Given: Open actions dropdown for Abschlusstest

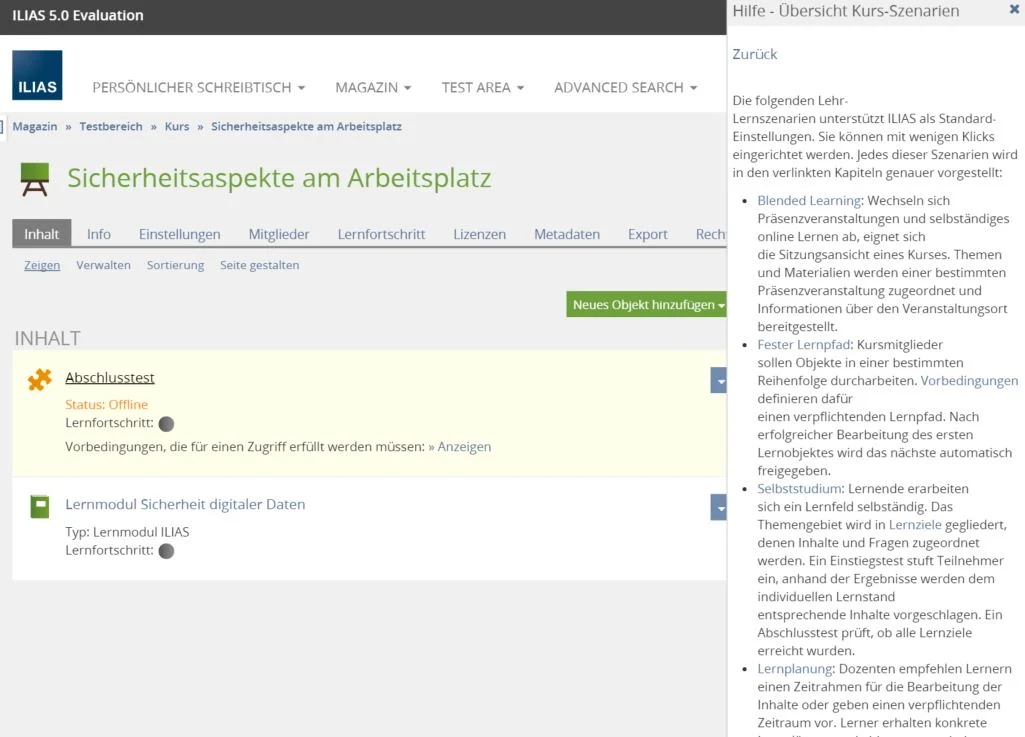Looking at the screenshot, I should (x=718, y=380).
